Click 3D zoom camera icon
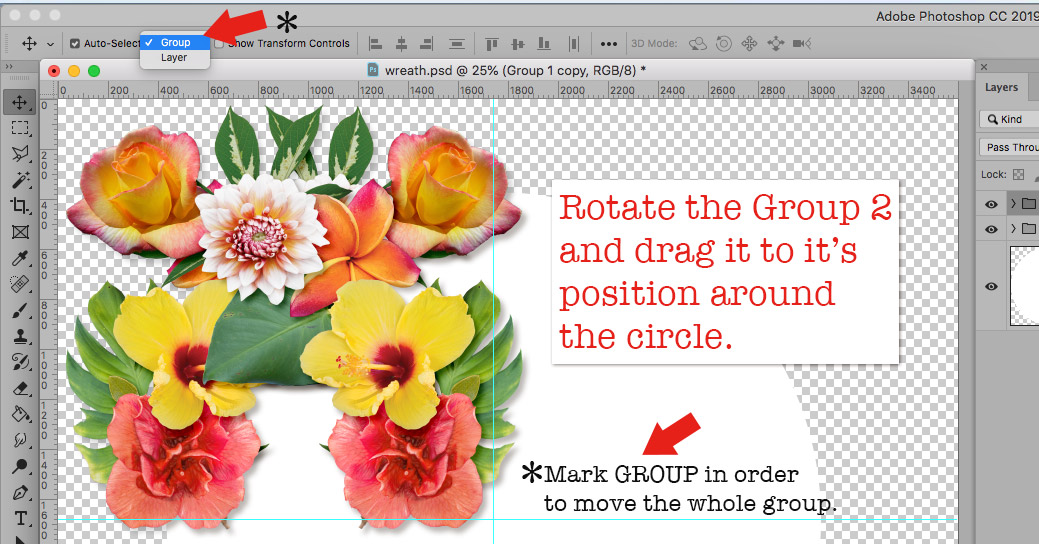1039x544 pixels. [x=802, y=44]
